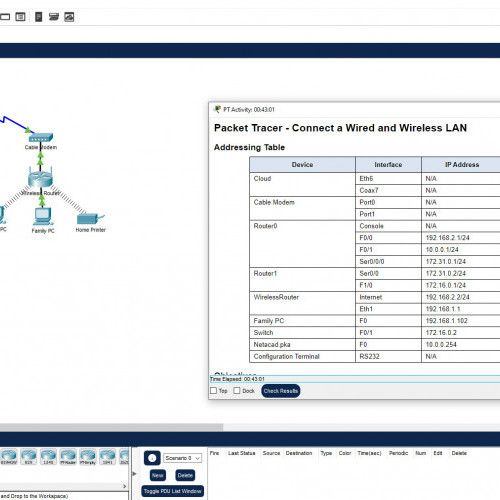The image size is (500, 500).
Task: Click the Type column header
Action: tap(326, 453)
